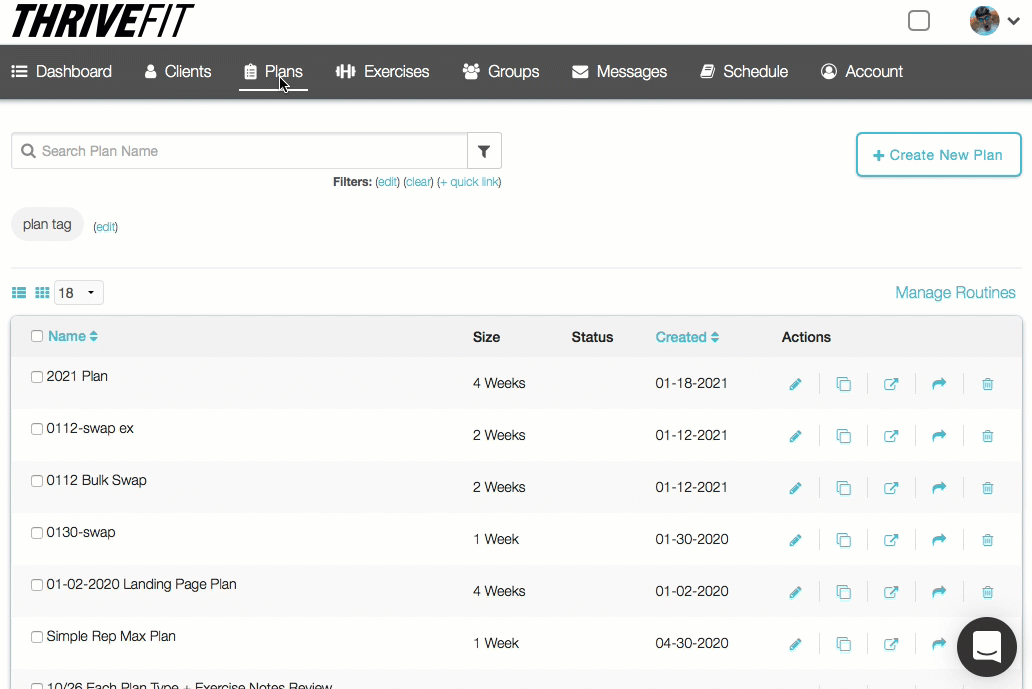Duplicate the 0112-swap ex plan
Image resolution: width=1032 pixels, height=689 pixels.
click(x=843, y=436)
